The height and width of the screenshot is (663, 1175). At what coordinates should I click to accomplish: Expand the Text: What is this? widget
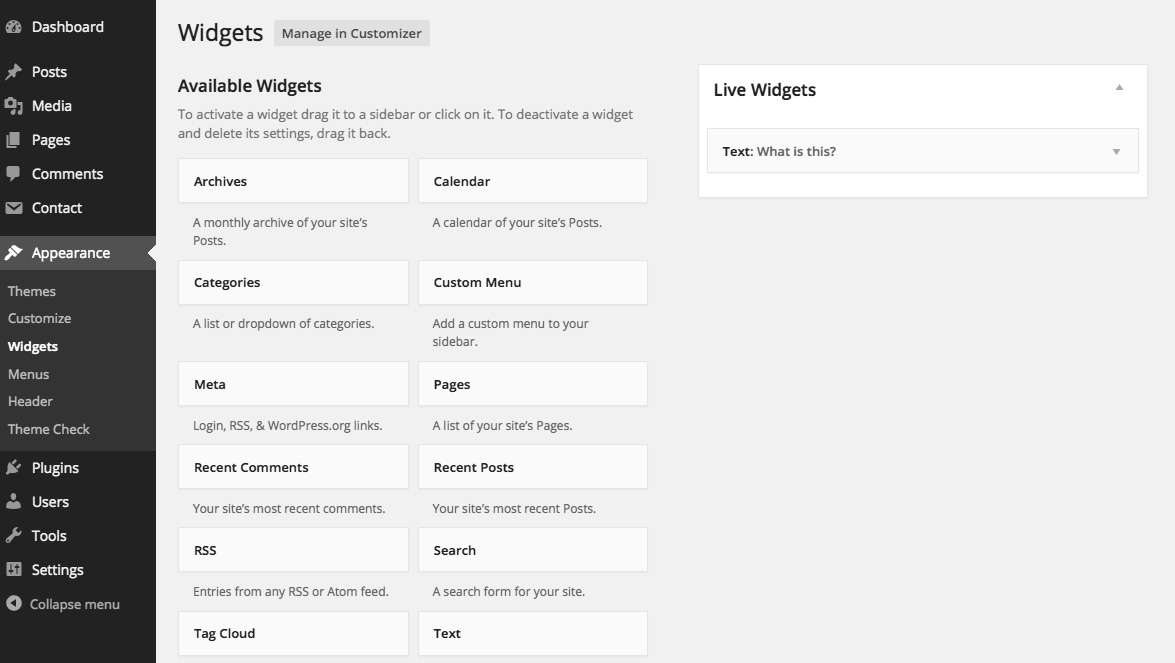pyautogui.click(x=1116, y=152)
